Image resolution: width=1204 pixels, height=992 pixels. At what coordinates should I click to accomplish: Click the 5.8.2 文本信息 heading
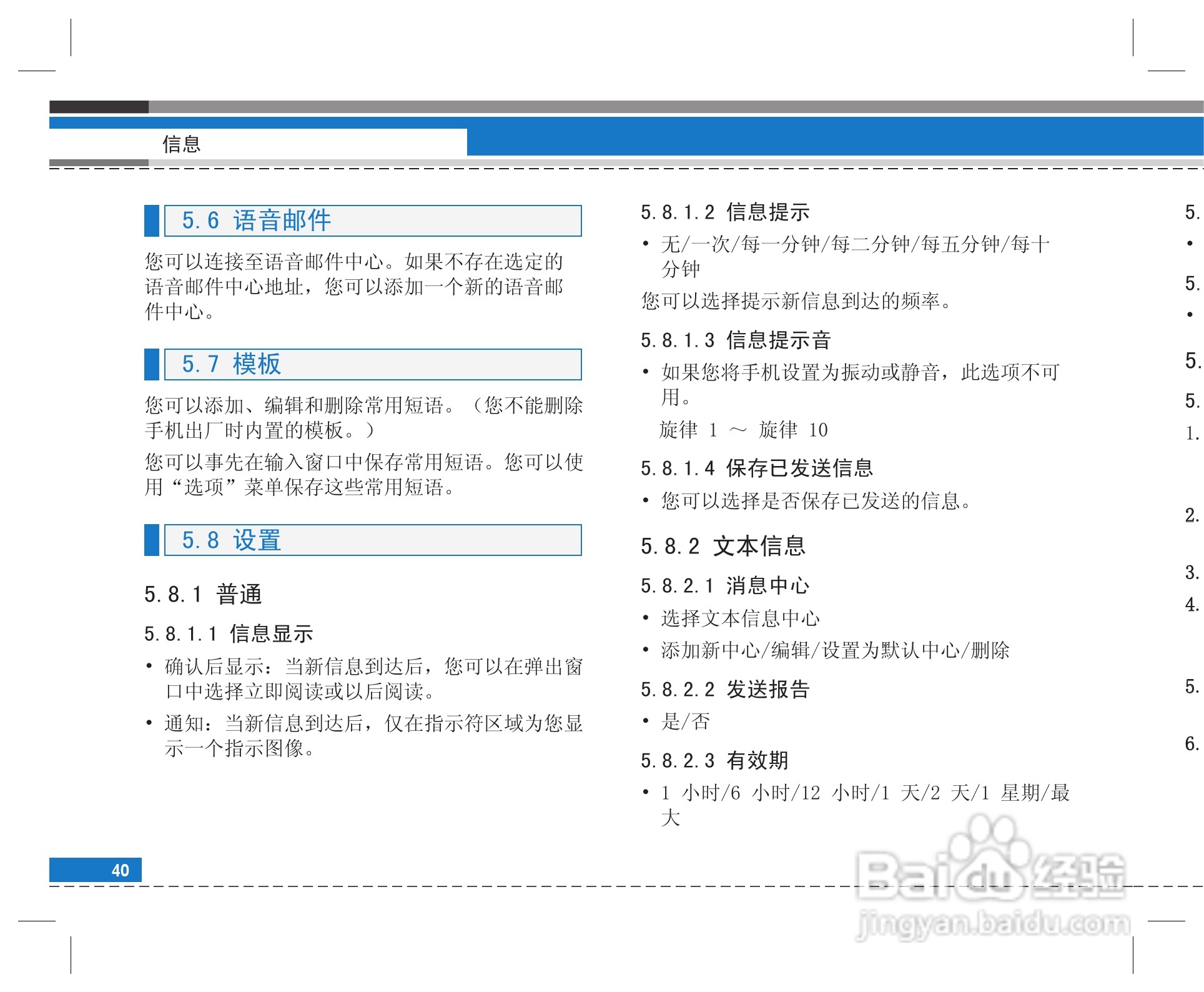pyautogui.click(x=723, y=547)
